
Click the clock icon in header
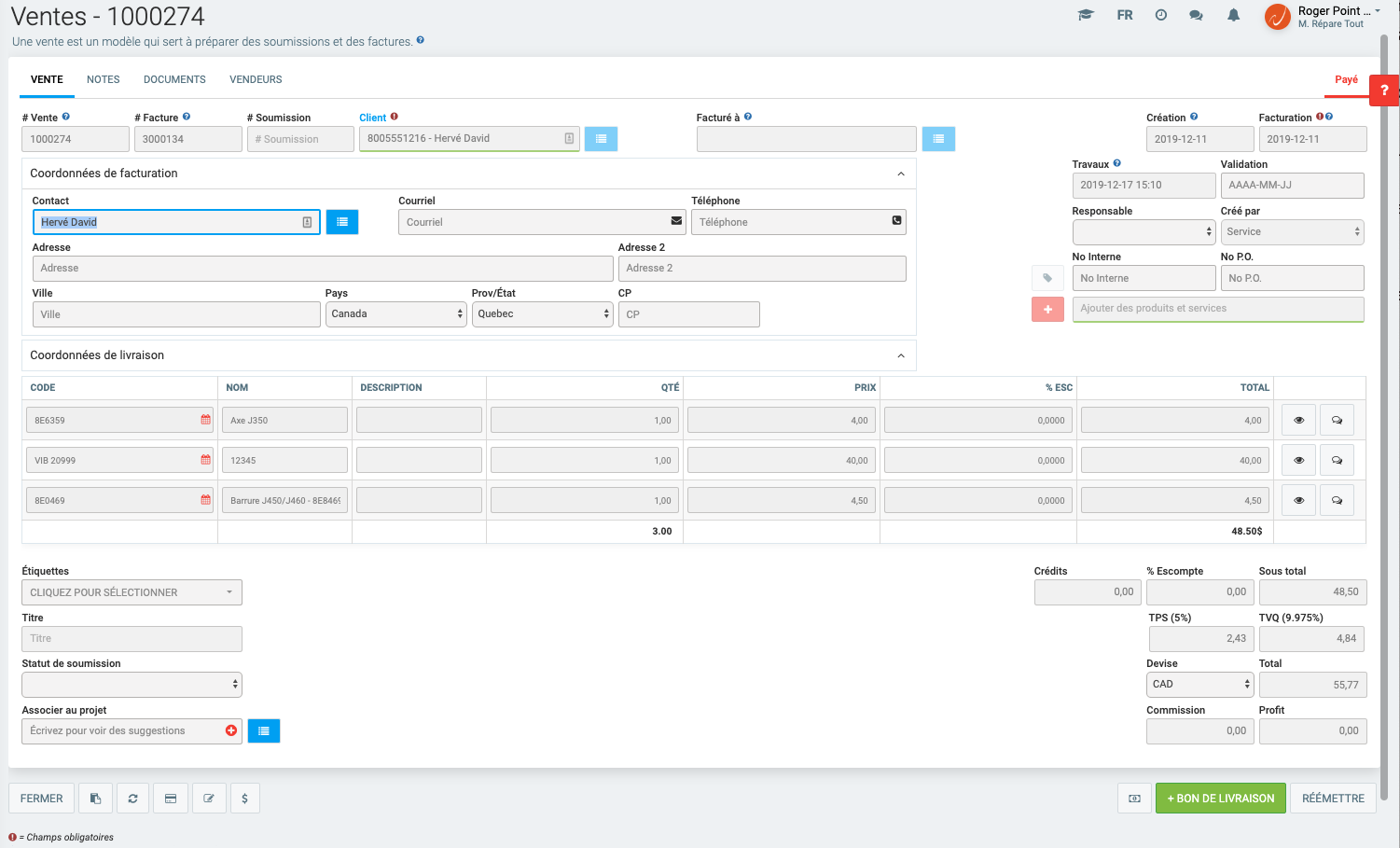(x=1161, y=15)
